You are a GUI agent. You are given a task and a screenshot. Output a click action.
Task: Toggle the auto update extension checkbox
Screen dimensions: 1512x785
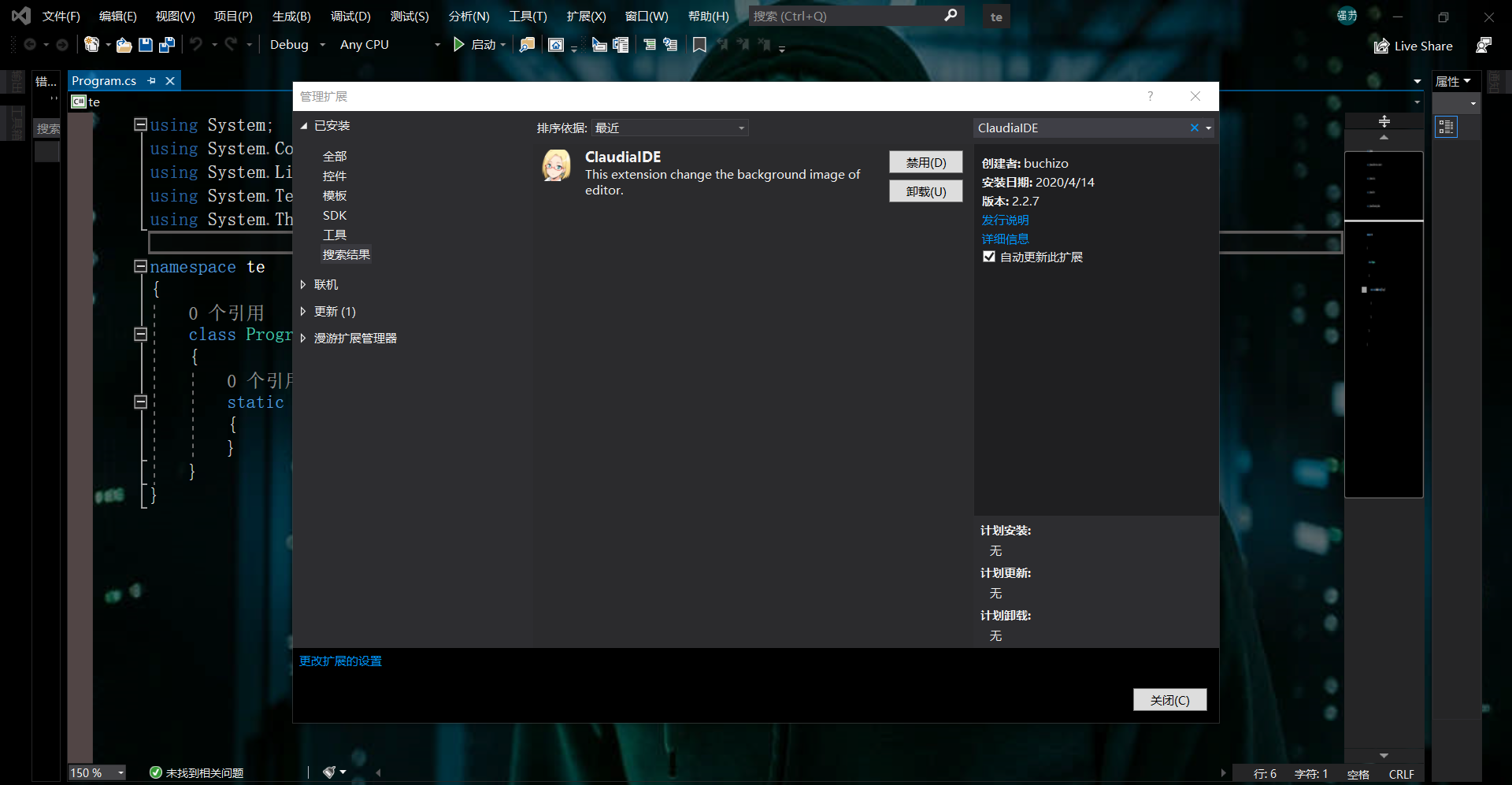pyautogui.click(x=989, y=257)
